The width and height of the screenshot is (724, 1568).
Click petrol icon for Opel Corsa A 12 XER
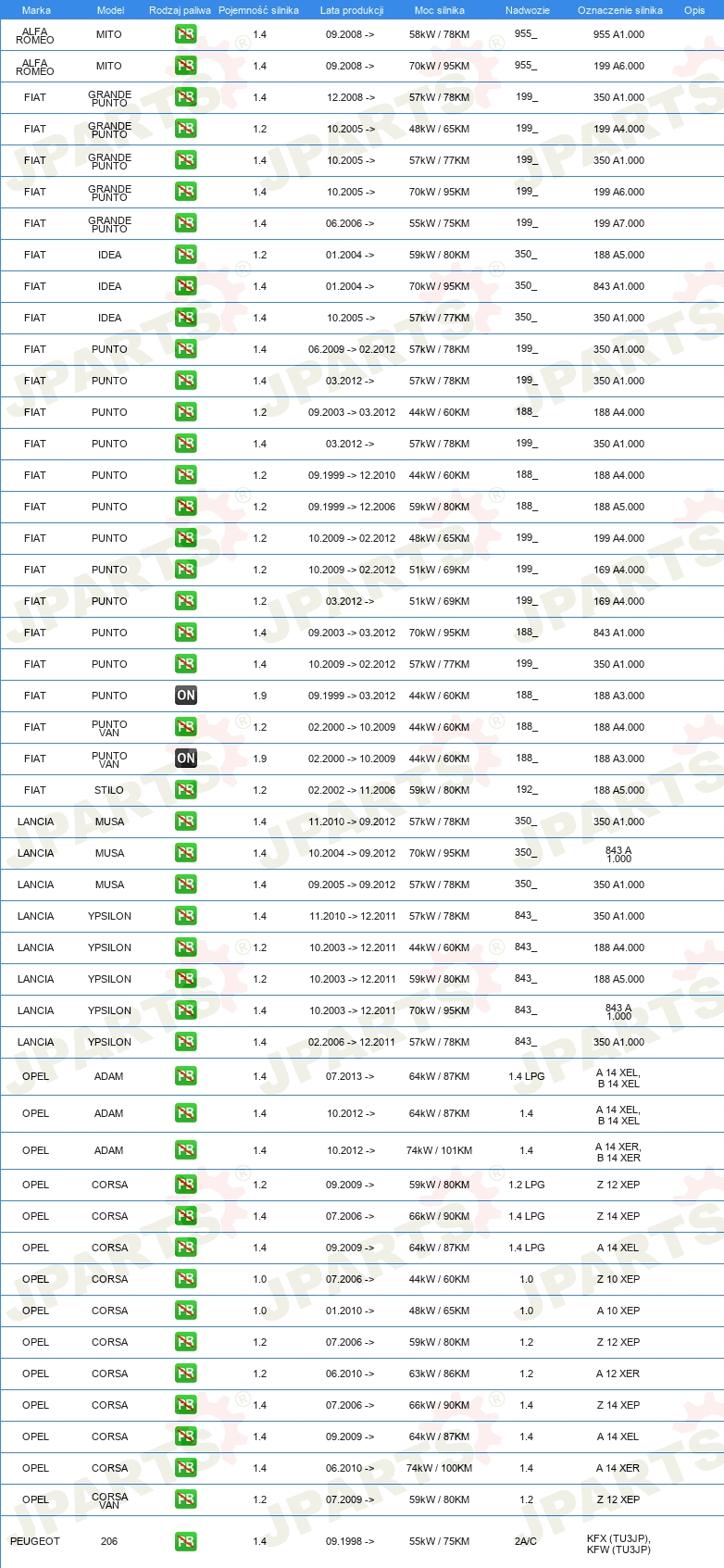click(186, 1374)
